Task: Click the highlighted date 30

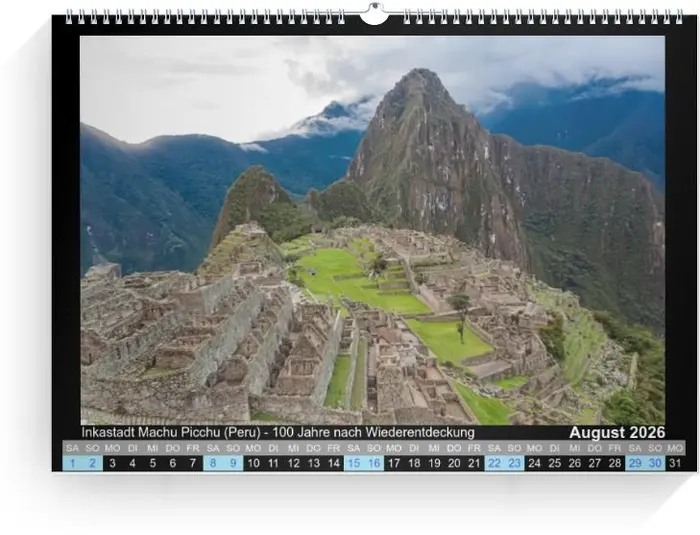Action: pos(656,463)
